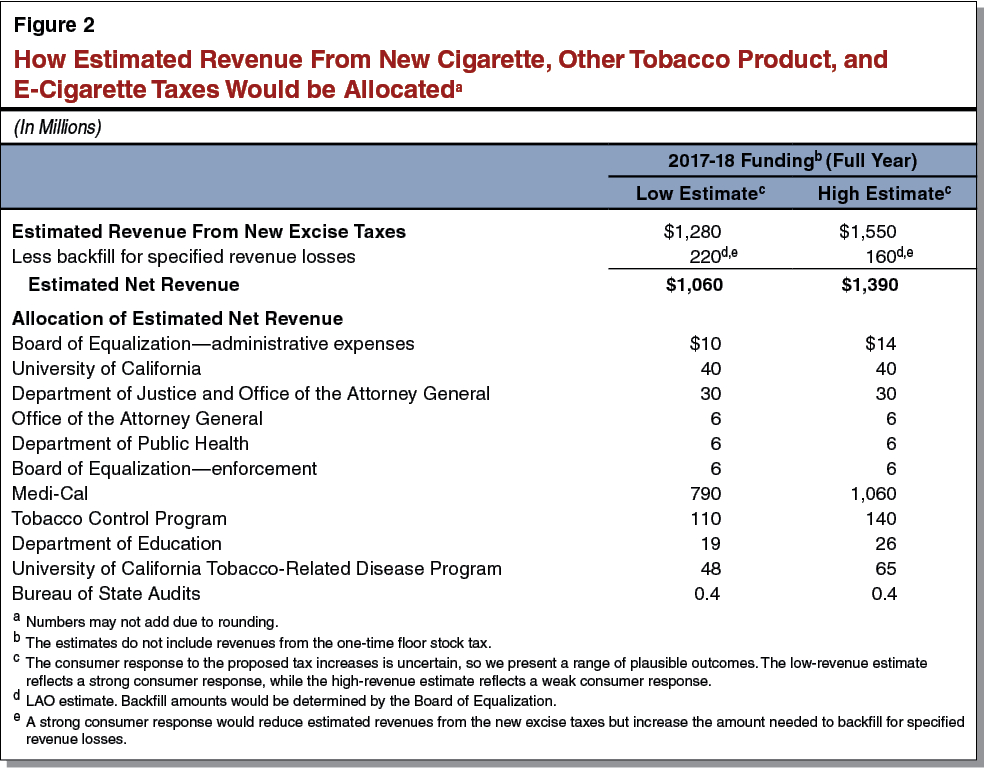Click the $1,280 value
This screenshot has height=768, width=984.
click(x=703, y=231)
